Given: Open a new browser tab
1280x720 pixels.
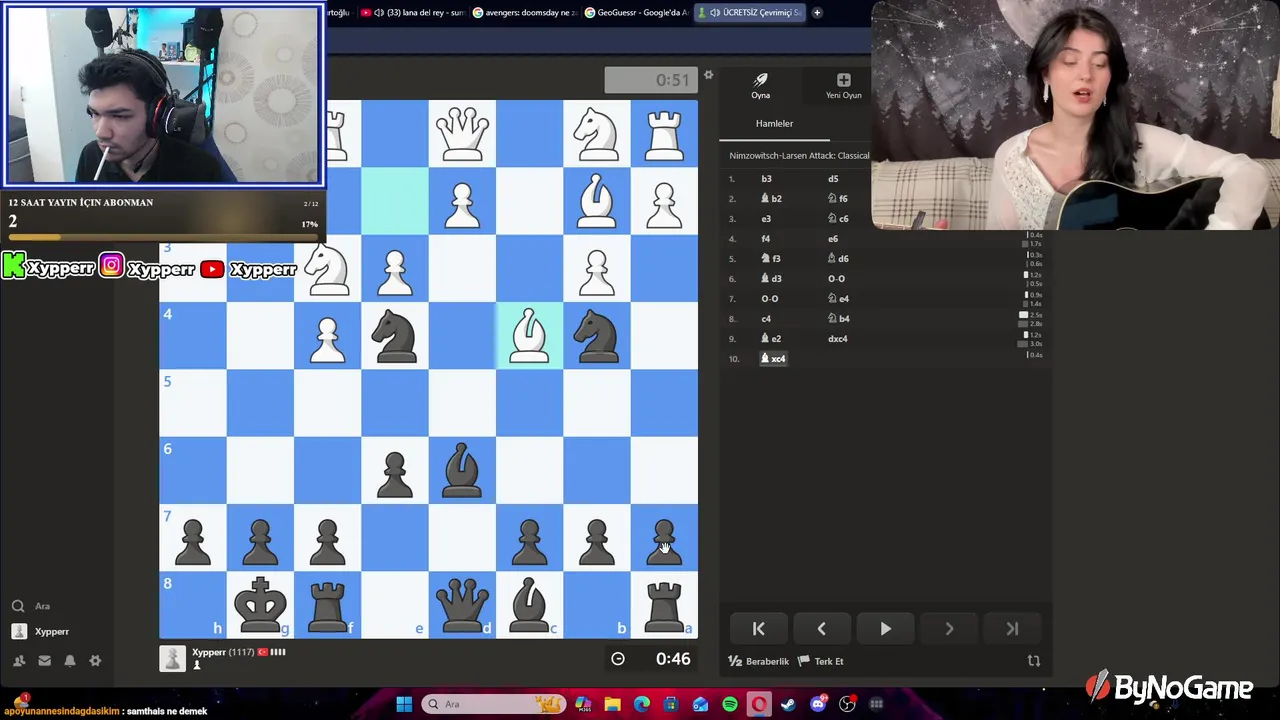Looking at the screenshot, I should tap(817, 12).
